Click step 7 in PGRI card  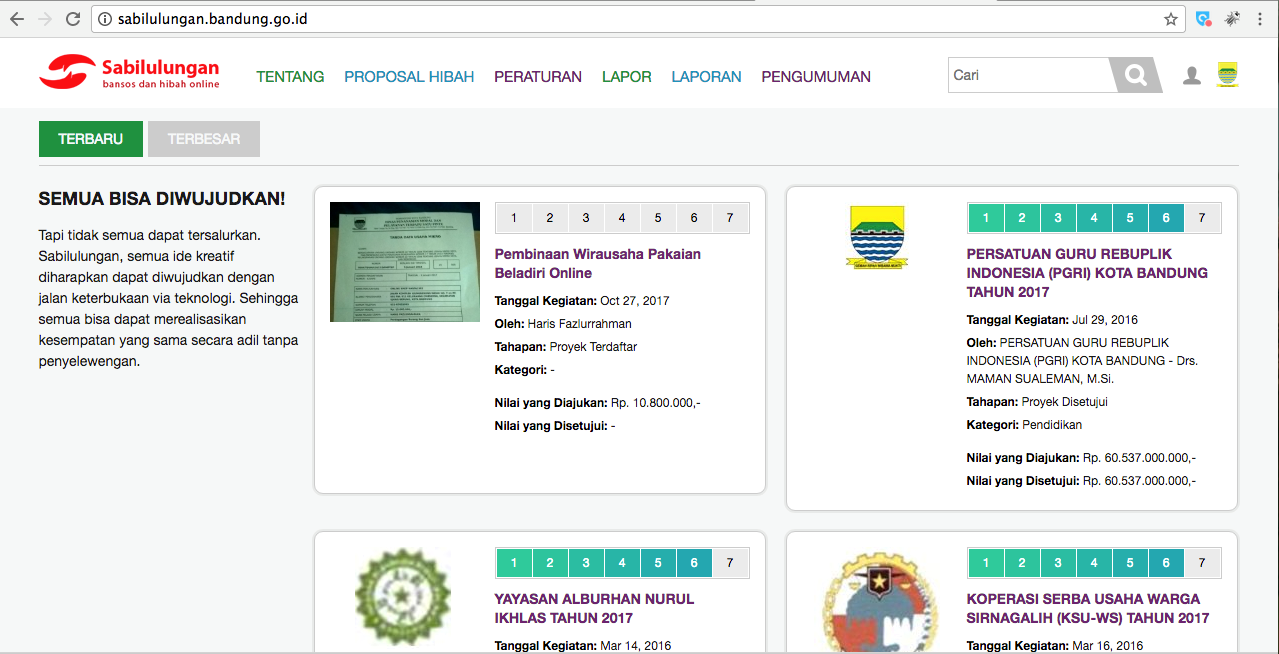click(1202, 218)
